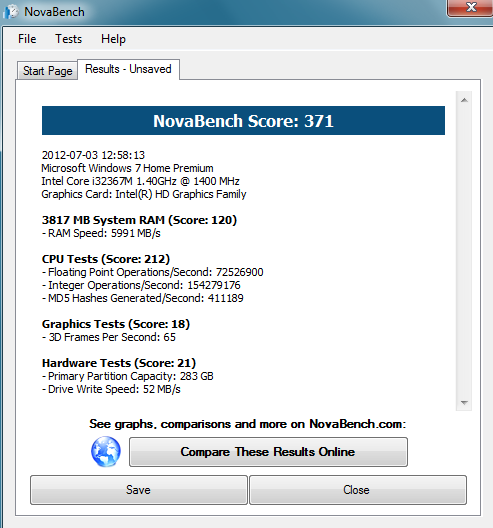Click the 3817 MB System RAM heading
Screen dimensions: 493x528
(139, 220)
